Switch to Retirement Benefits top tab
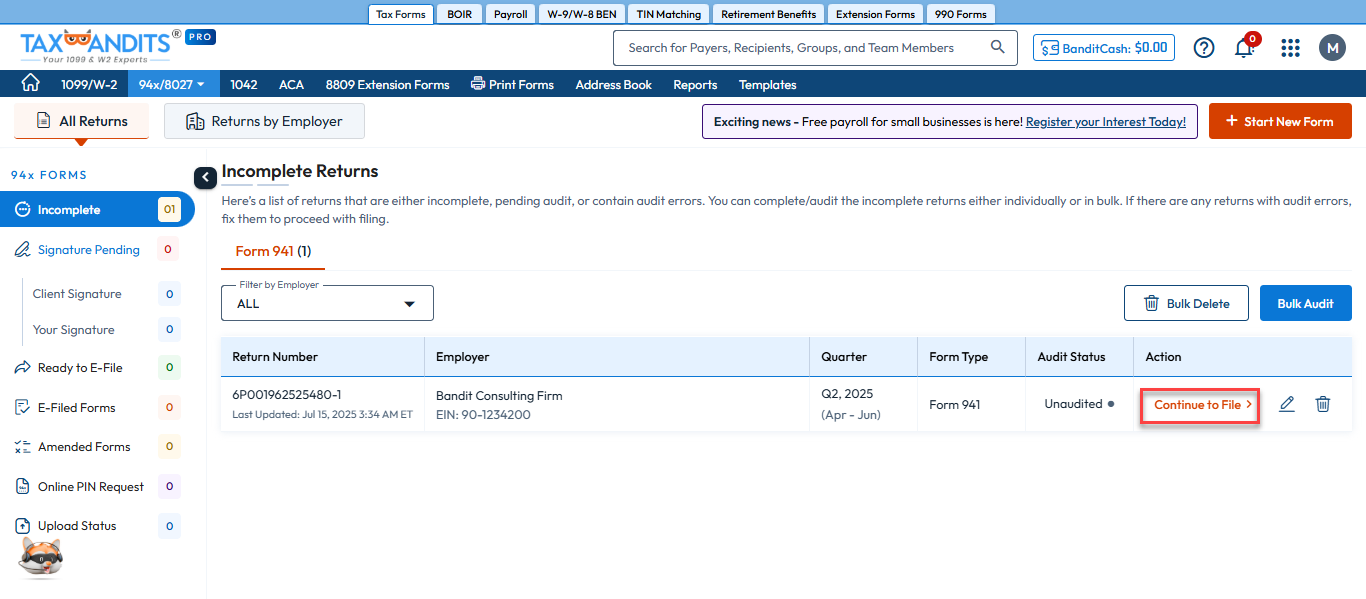 (769, 14)
